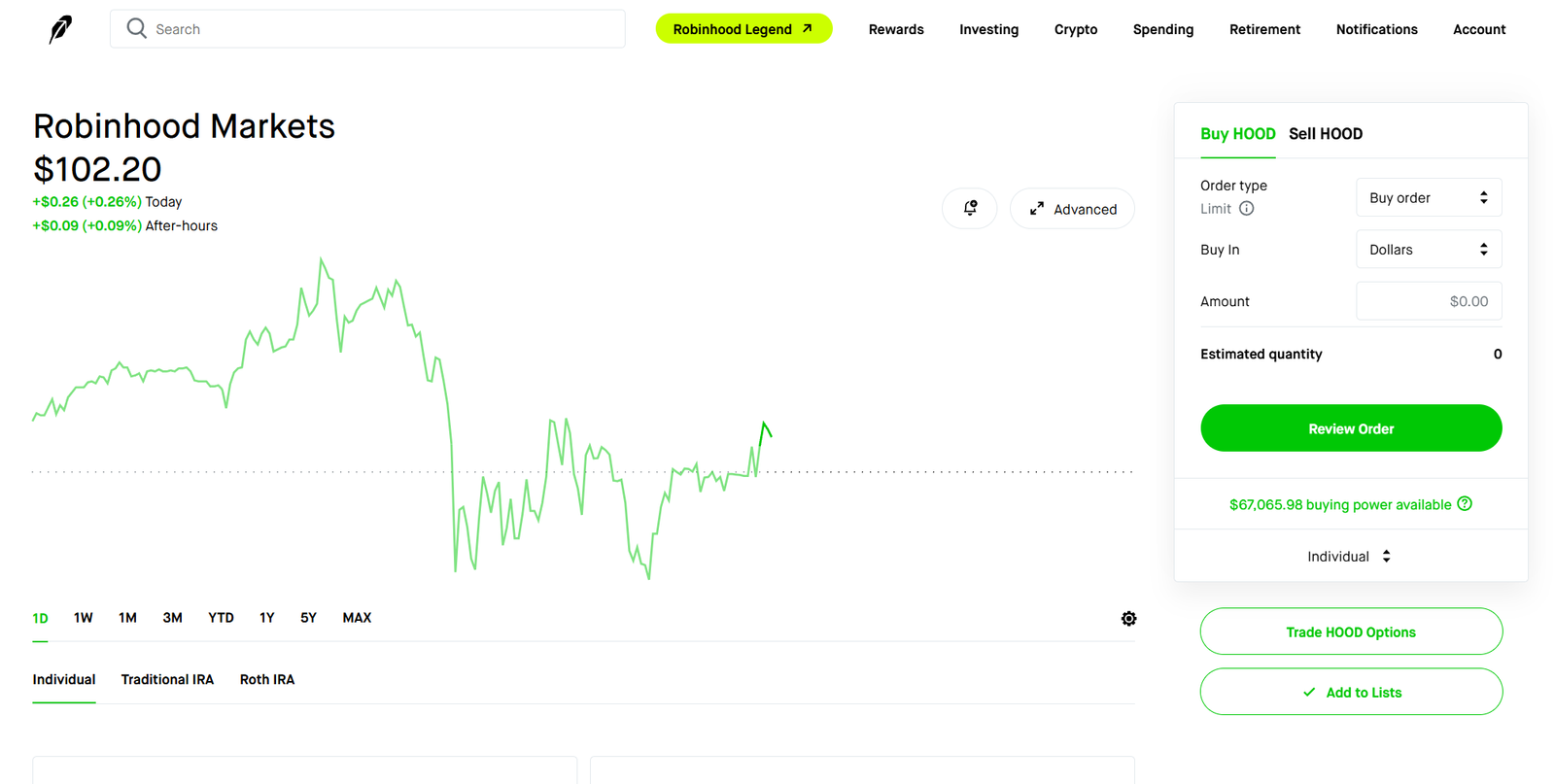
Task: Click the +$0.26 (+0.26%) Today change
Action: (107, 202)
